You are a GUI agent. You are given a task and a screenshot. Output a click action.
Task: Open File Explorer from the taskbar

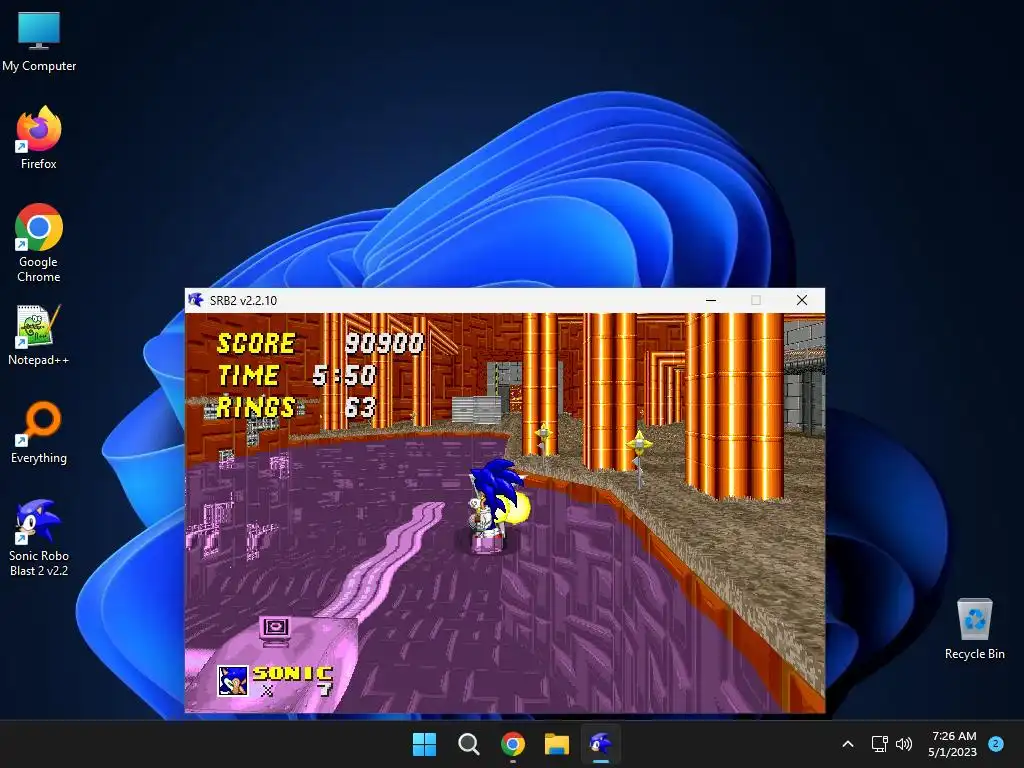[557, 744]
